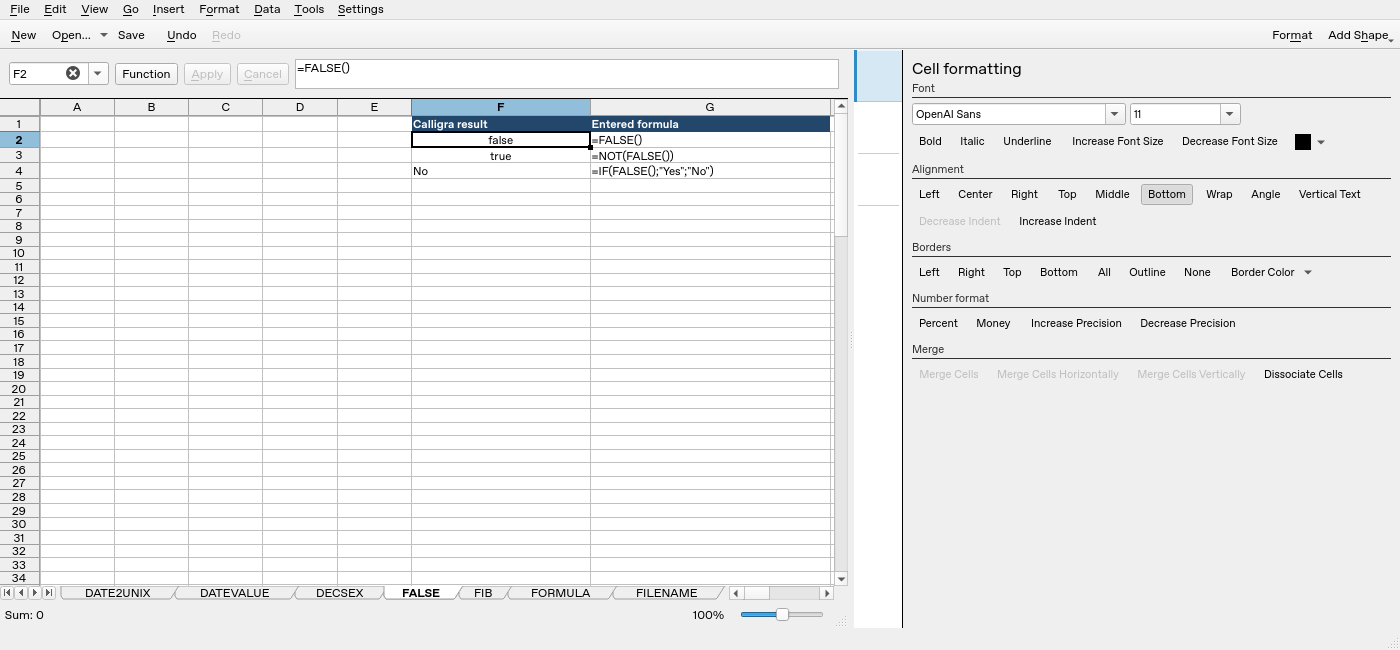Image resolution: width=1400 pixels, height=650 pixels.
Task: Click the black font color swatch
Action: pos(1302,142)
